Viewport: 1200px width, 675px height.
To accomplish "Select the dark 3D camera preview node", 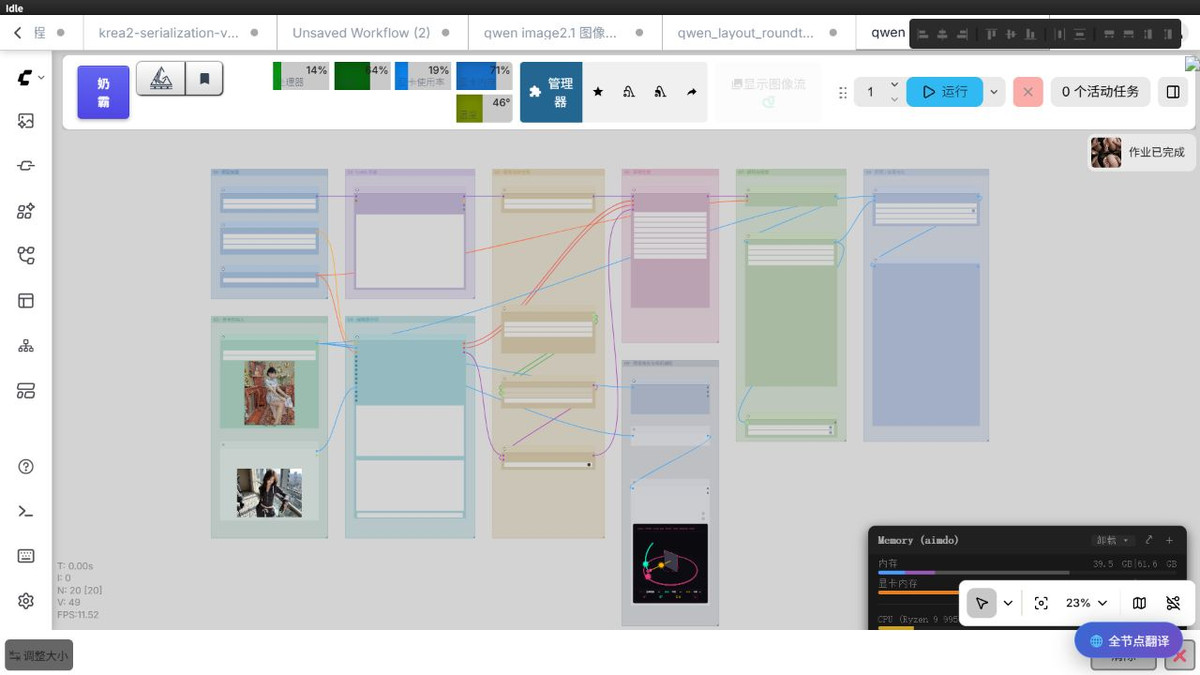I will pyautogui.click(x=670, y=563).
